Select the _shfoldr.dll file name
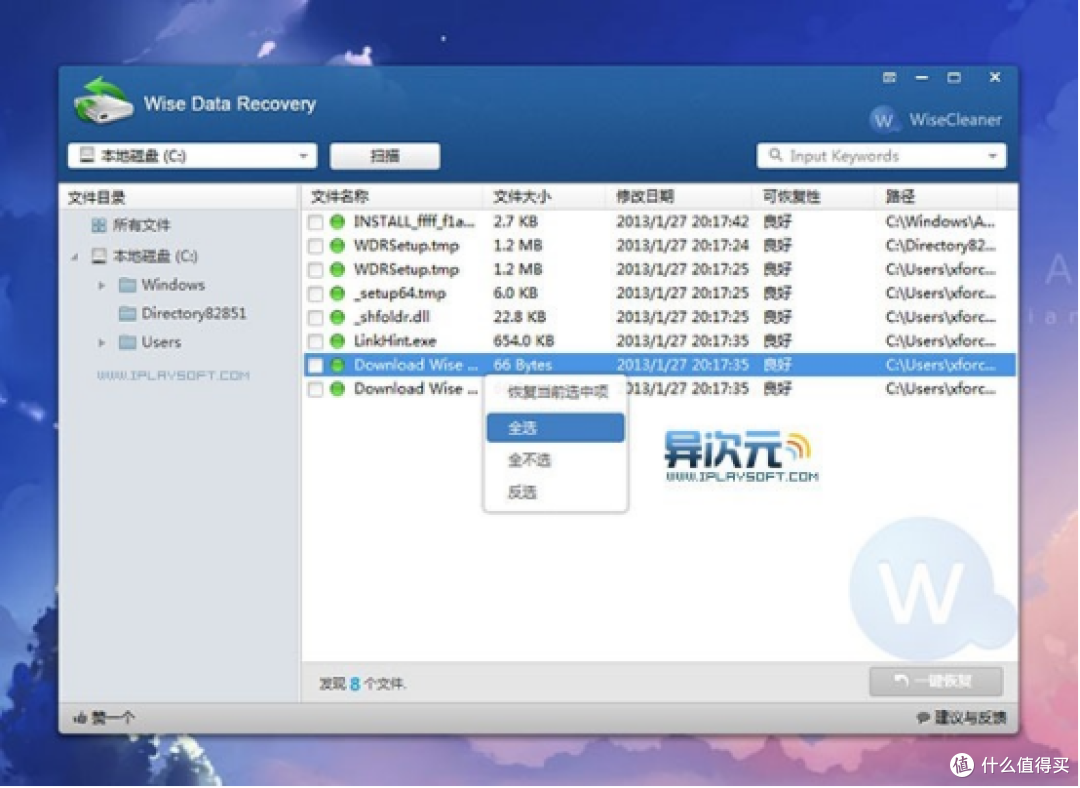 coord(391,318)
